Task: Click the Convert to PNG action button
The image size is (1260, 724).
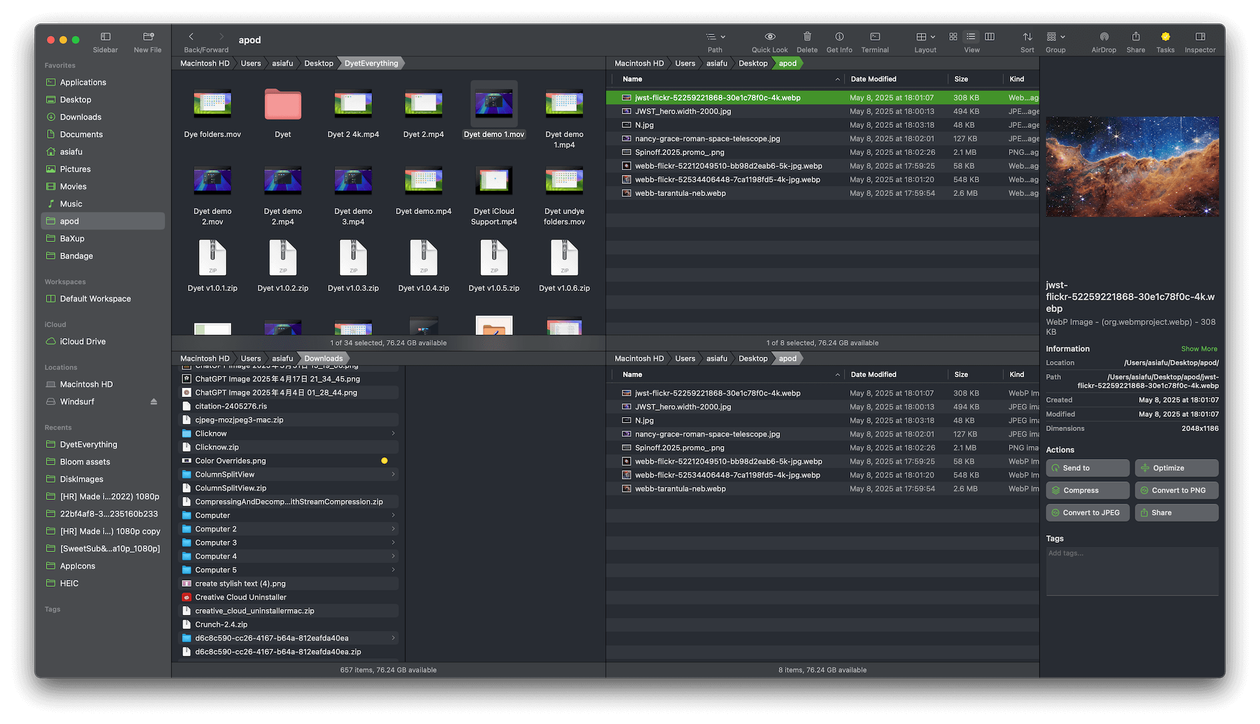Action: [1177, 490]
